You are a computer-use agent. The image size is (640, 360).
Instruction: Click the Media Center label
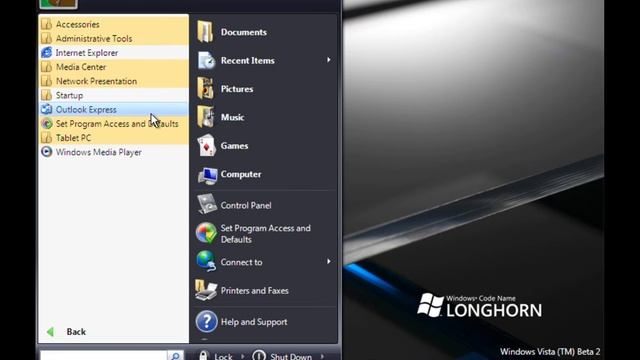click(81, 67)
